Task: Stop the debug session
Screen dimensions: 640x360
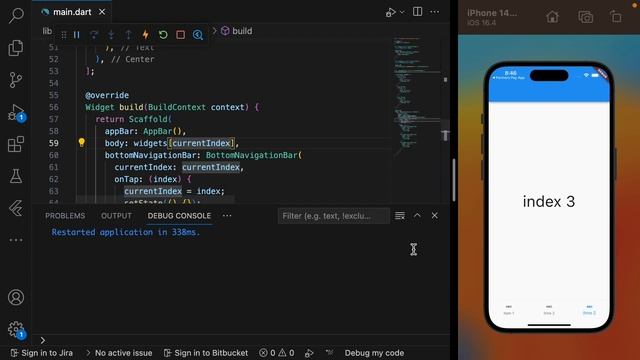Action: pos(180,35)
